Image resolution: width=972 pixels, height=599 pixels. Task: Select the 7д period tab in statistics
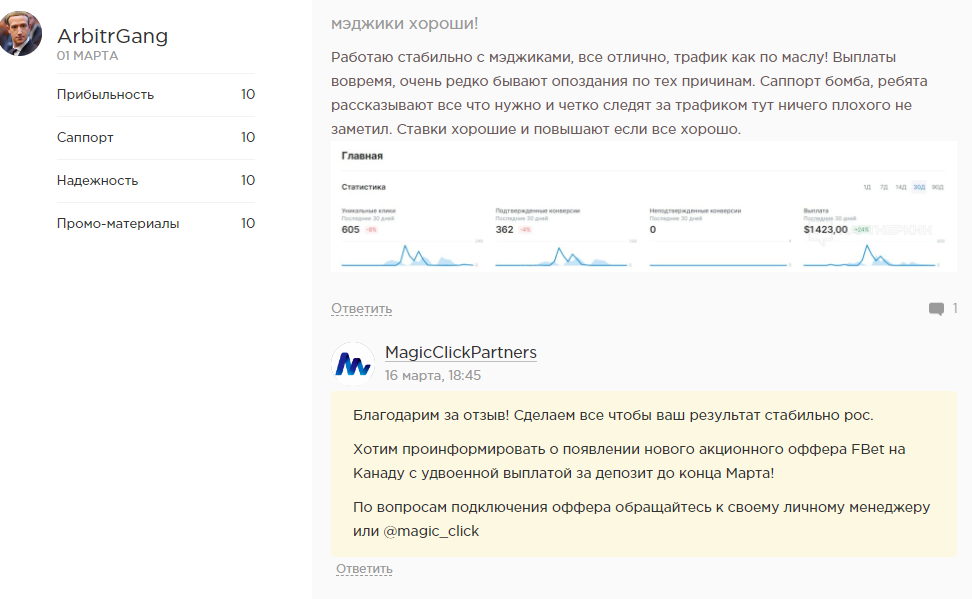pos(883,187)
